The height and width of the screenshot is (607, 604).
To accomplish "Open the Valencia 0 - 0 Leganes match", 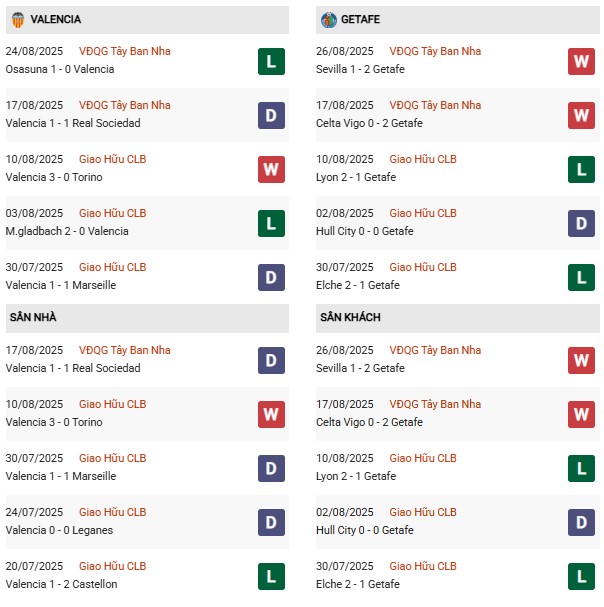I will click(59, 531).
